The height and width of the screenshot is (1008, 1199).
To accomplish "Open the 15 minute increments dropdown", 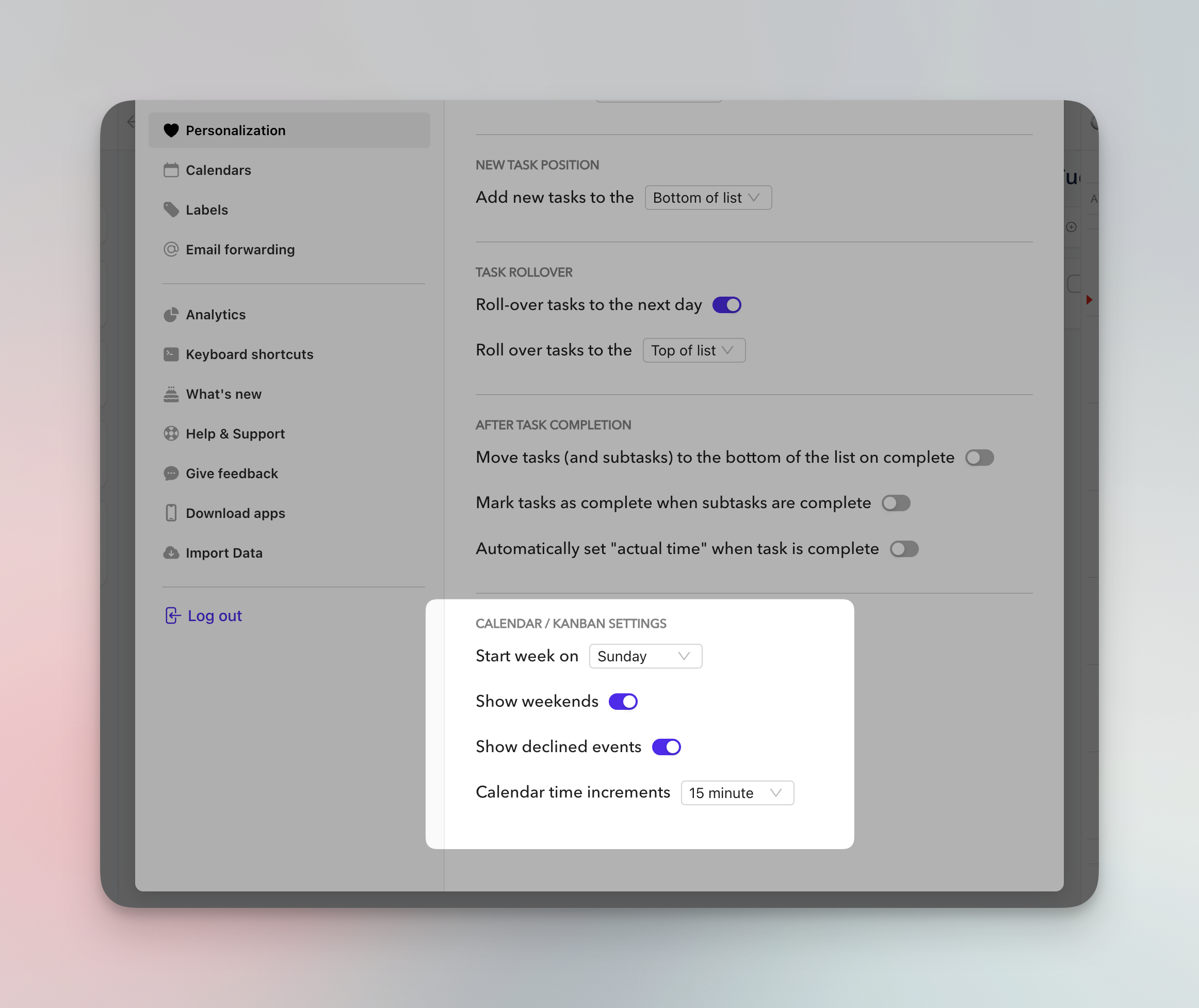I will click(x=737, y=793).
